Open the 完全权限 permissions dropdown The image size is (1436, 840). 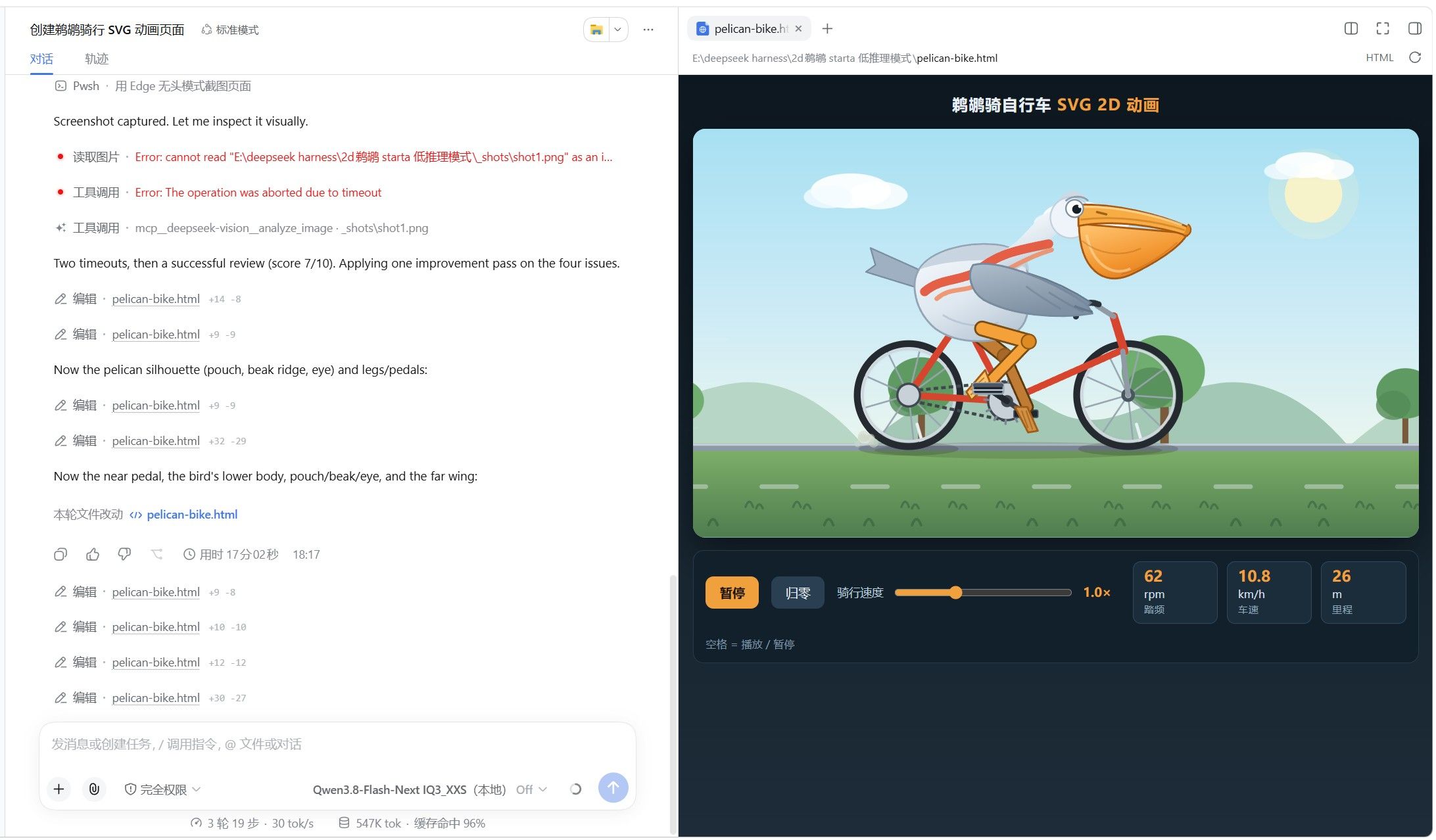[x=162, y=789]
